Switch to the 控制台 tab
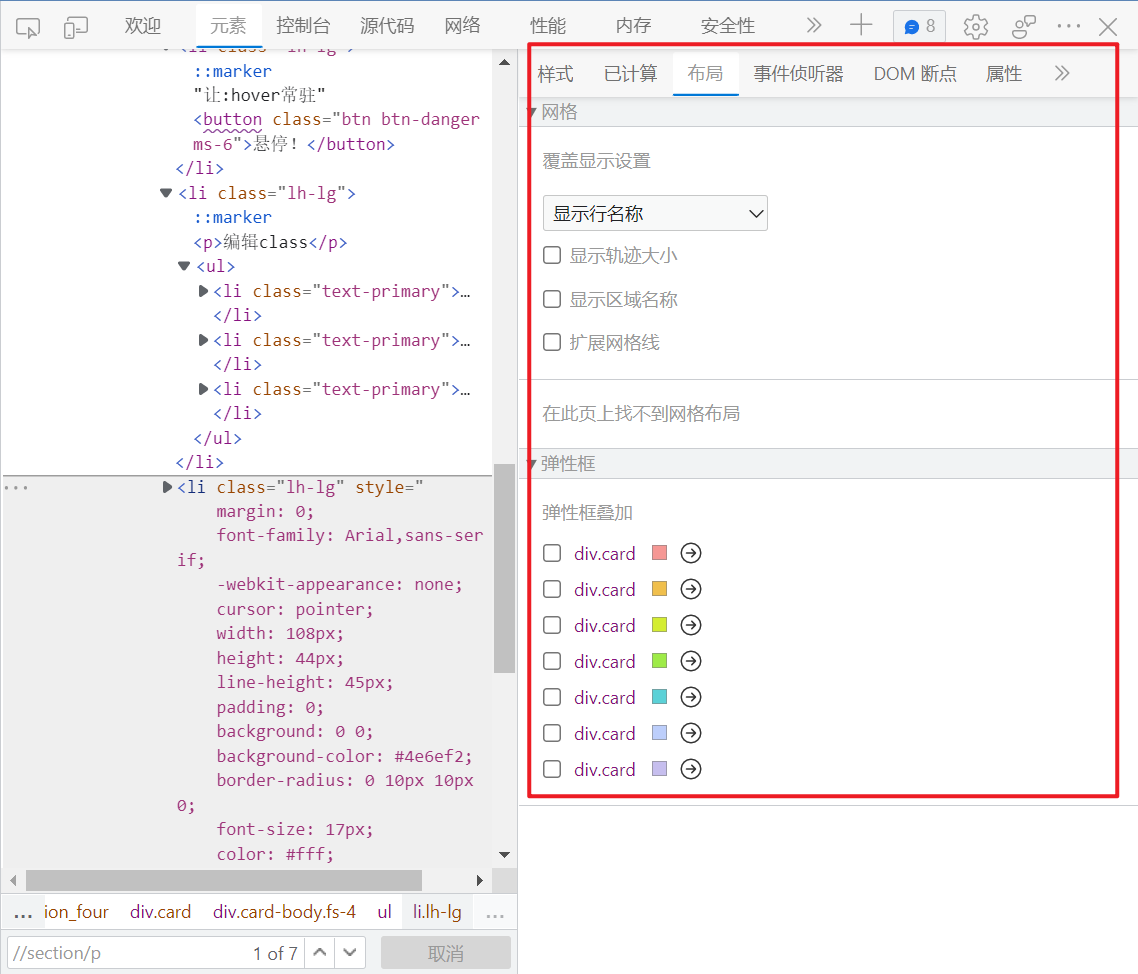The image size is (1138, 974). [x=303, y=26]
